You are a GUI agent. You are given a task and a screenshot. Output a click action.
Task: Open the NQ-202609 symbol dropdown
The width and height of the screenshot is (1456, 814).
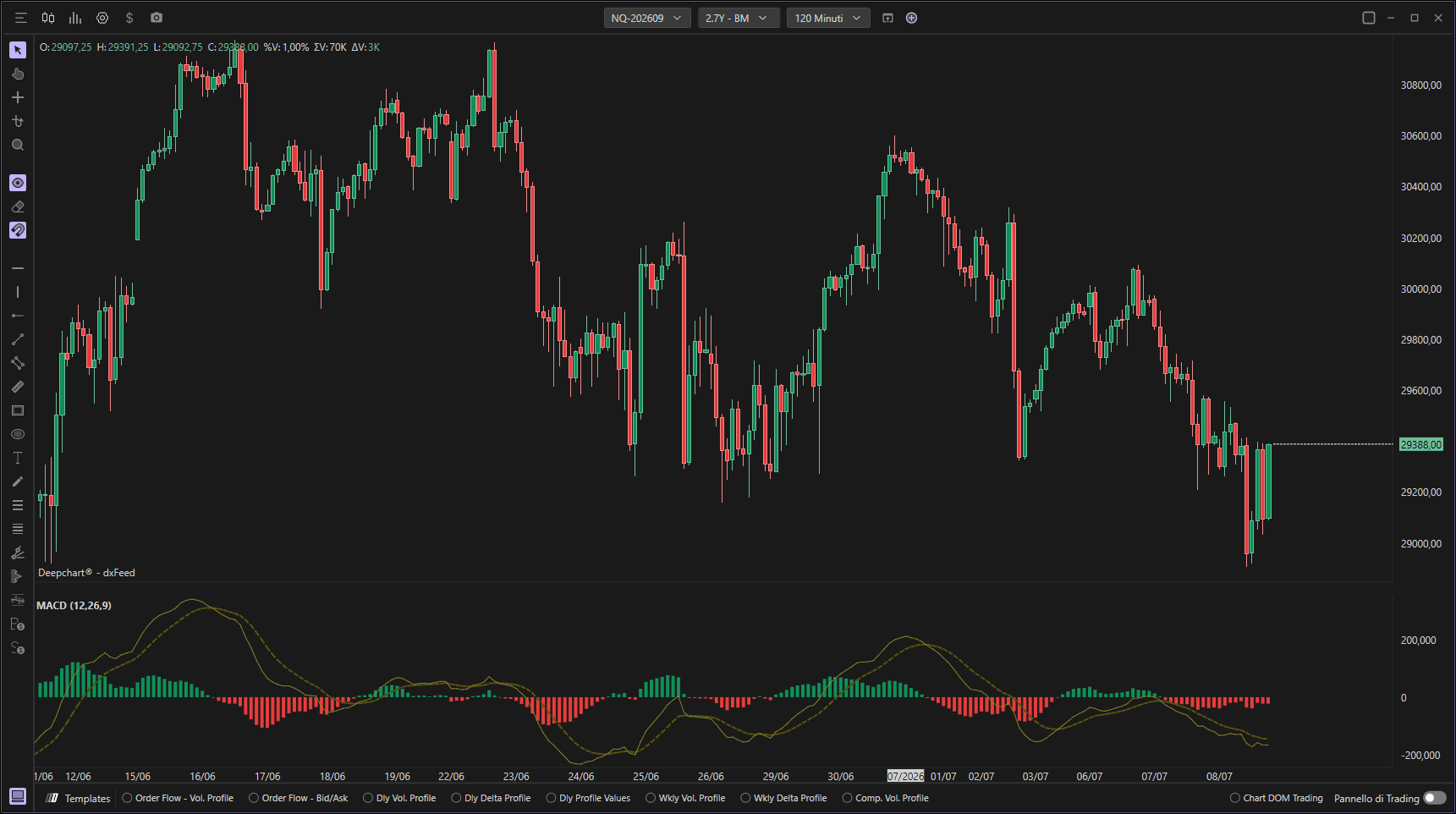(x=647, y=18)
